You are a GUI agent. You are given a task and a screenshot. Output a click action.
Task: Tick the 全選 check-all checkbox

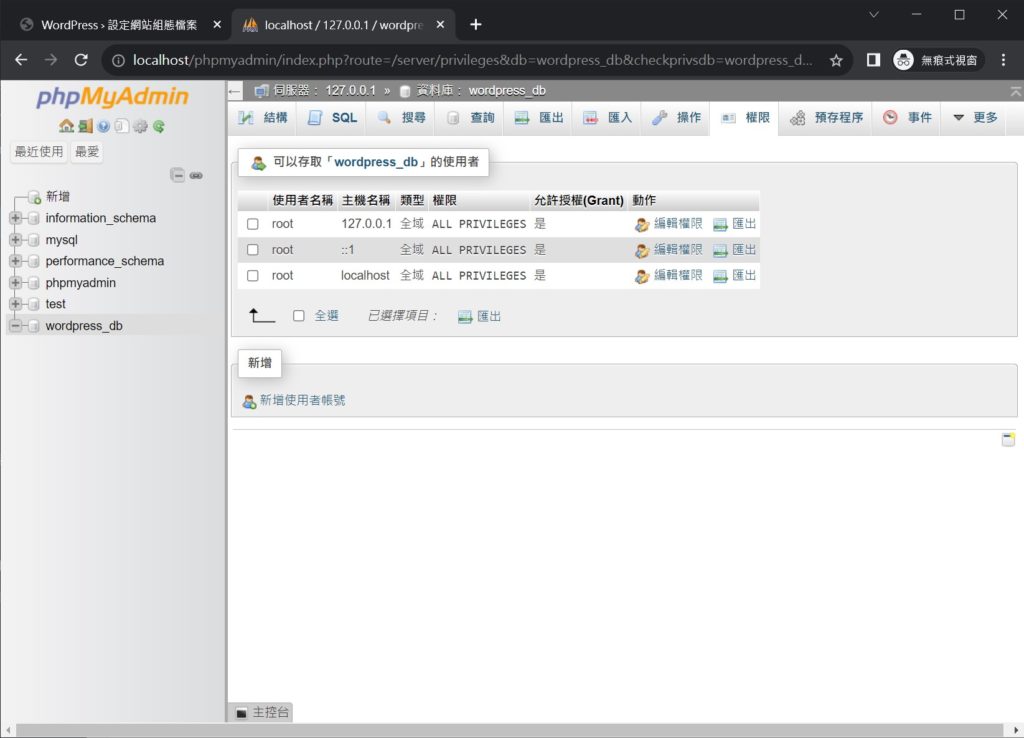tap(298, 316)
